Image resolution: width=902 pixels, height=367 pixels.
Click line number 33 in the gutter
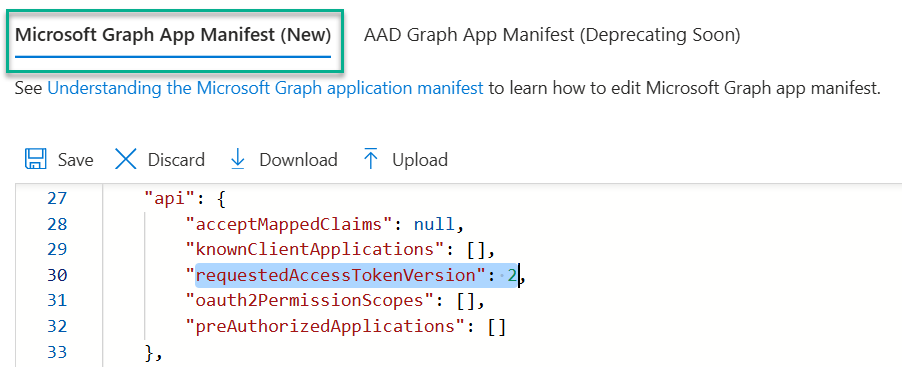pyautogui.click(x=57, y=351)
